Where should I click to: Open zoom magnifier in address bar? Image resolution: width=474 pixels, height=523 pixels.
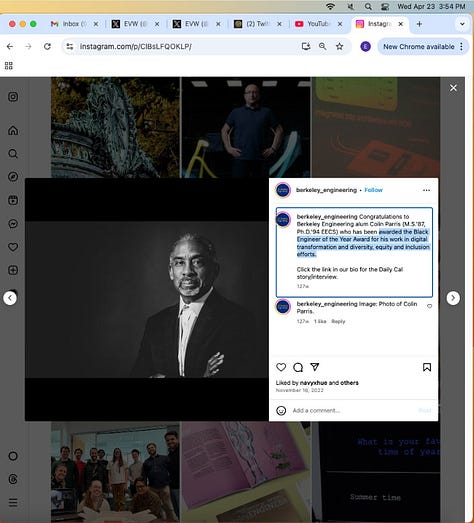(x=323, y=46)
